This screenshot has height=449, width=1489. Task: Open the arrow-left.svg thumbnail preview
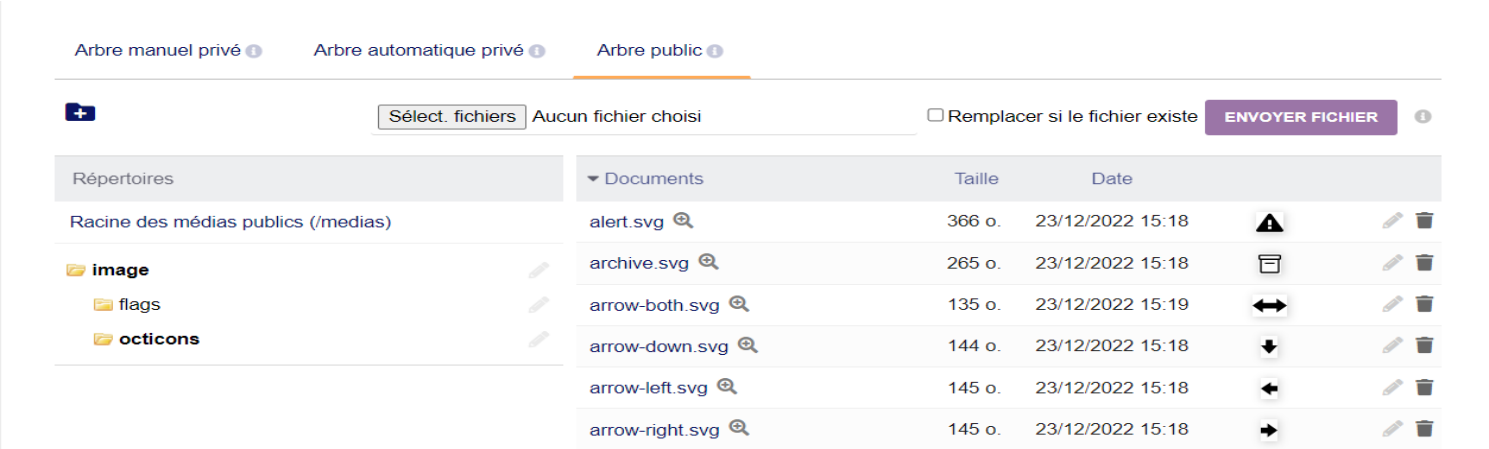(x=1269, y=388)
